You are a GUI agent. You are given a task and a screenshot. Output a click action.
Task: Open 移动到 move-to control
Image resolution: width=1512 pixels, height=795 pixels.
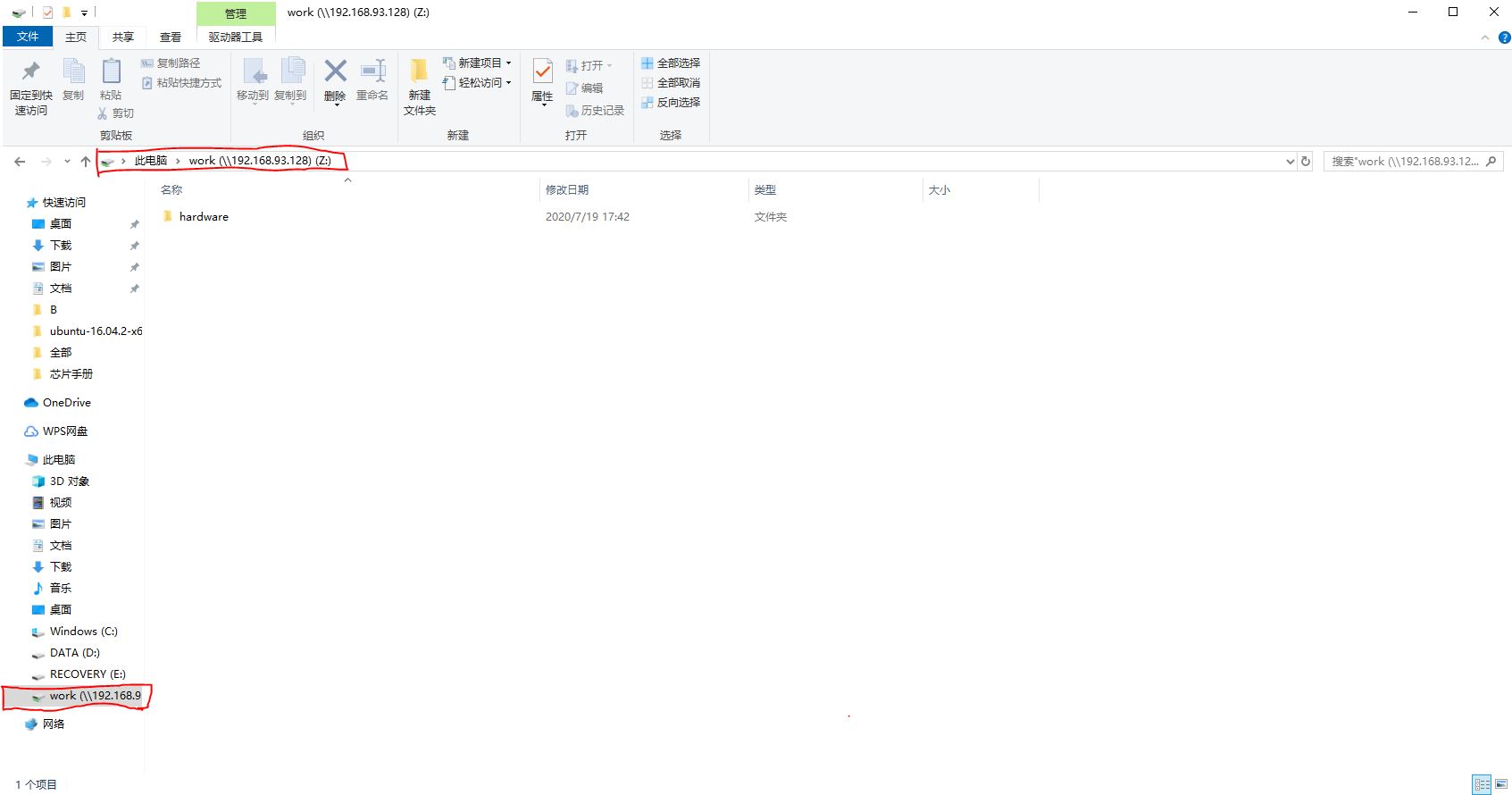click(x=253, y=81)
